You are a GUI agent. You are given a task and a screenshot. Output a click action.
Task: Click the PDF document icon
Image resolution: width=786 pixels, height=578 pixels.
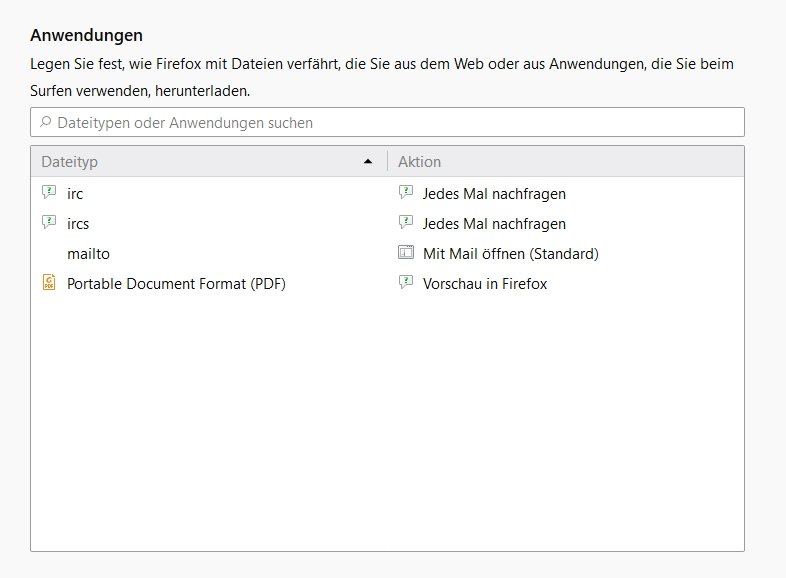coord(49,282)
